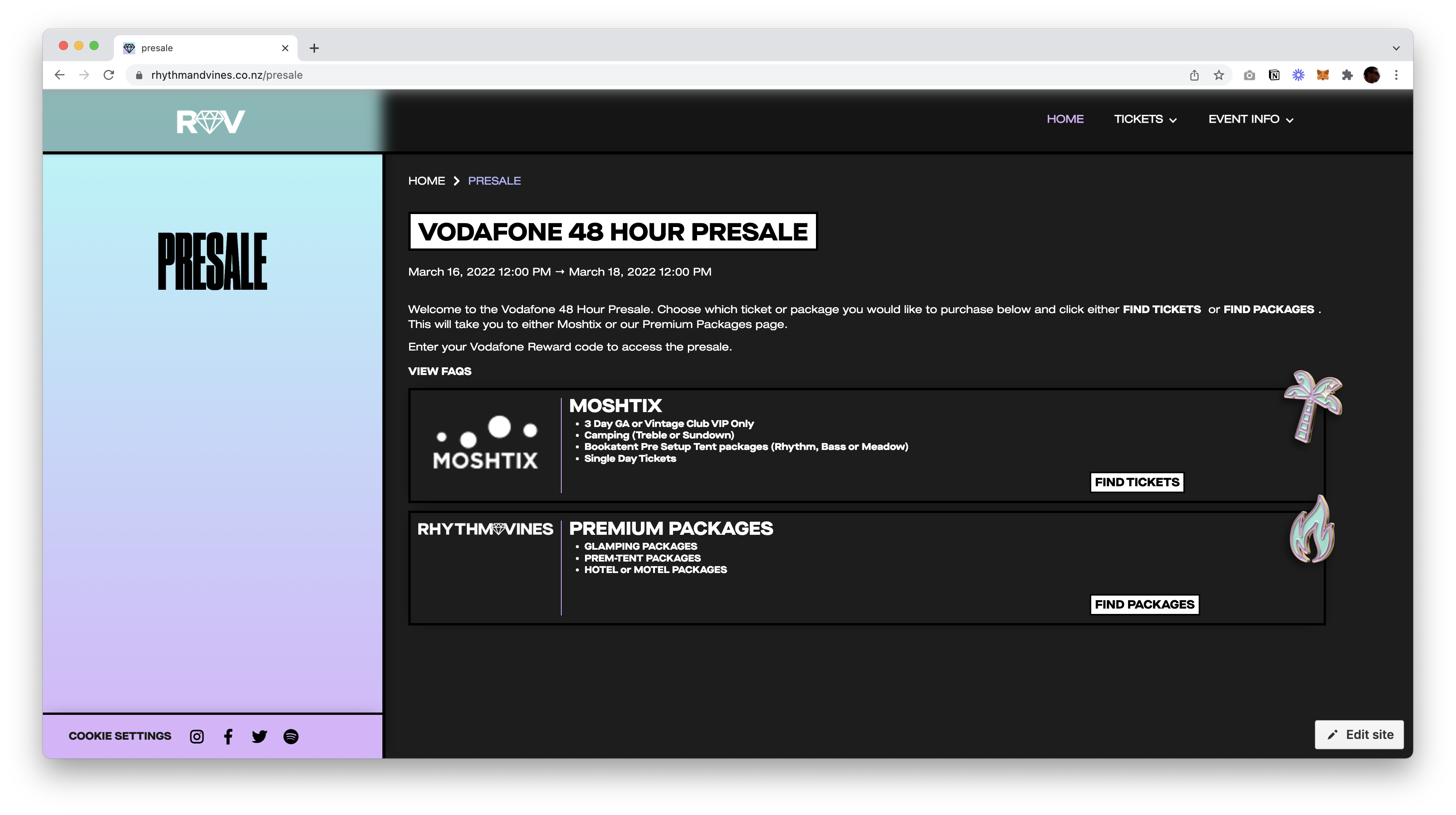Open Chrome's three-dot menu

click(x=1396, y=75)
